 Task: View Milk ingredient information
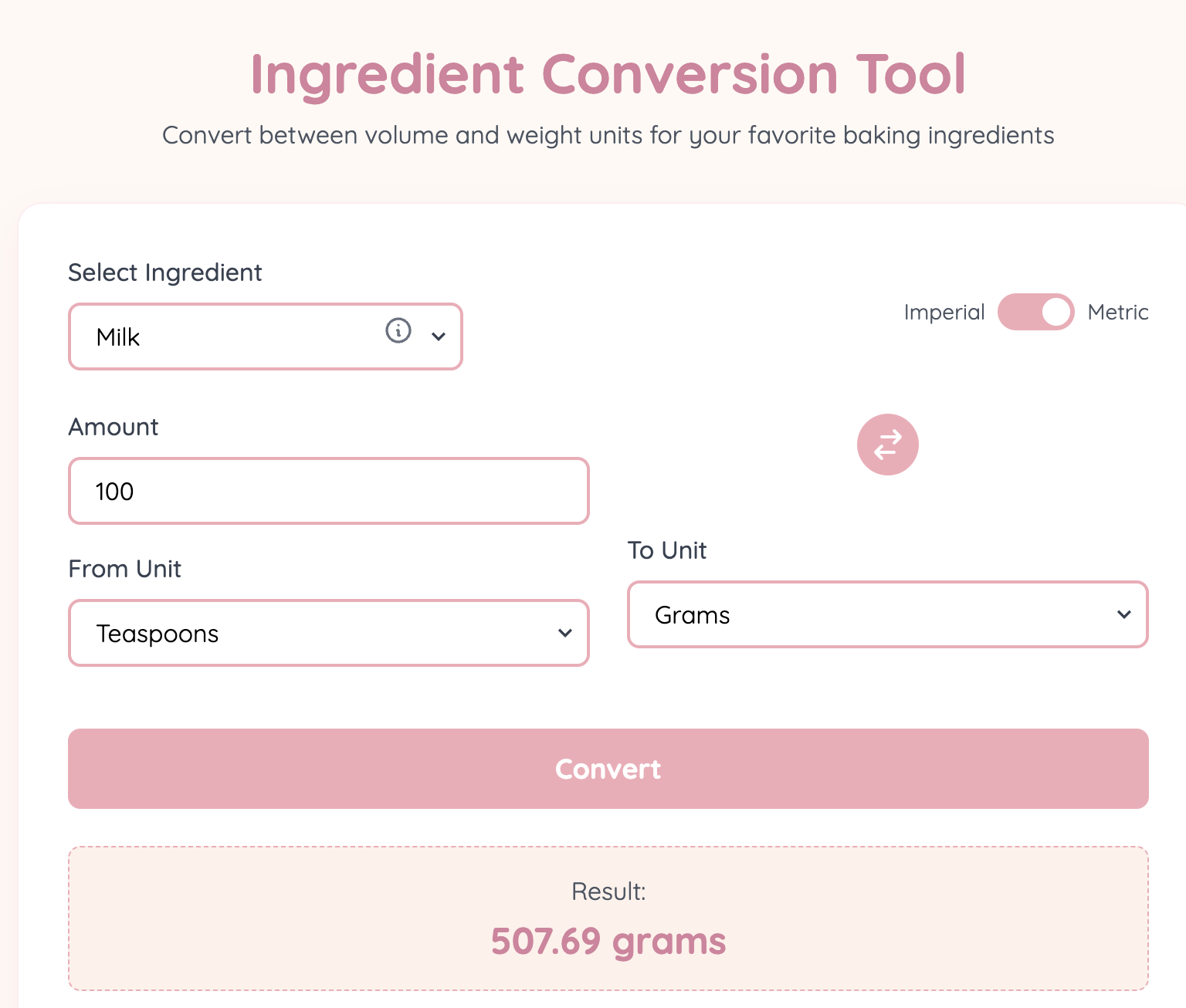[x=398, y=332]
